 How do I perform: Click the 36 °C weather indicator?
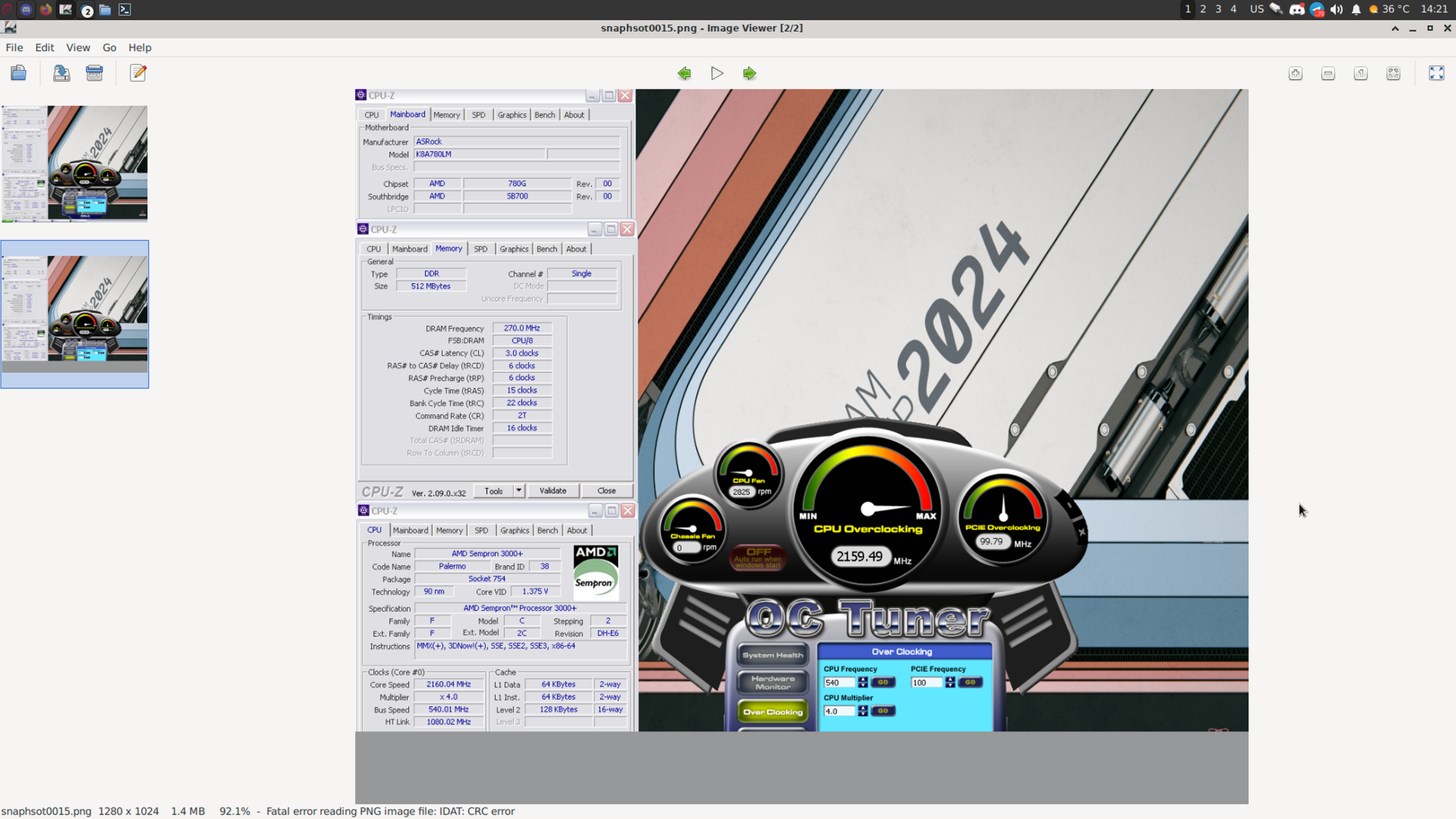click(x=1389, y=9)
